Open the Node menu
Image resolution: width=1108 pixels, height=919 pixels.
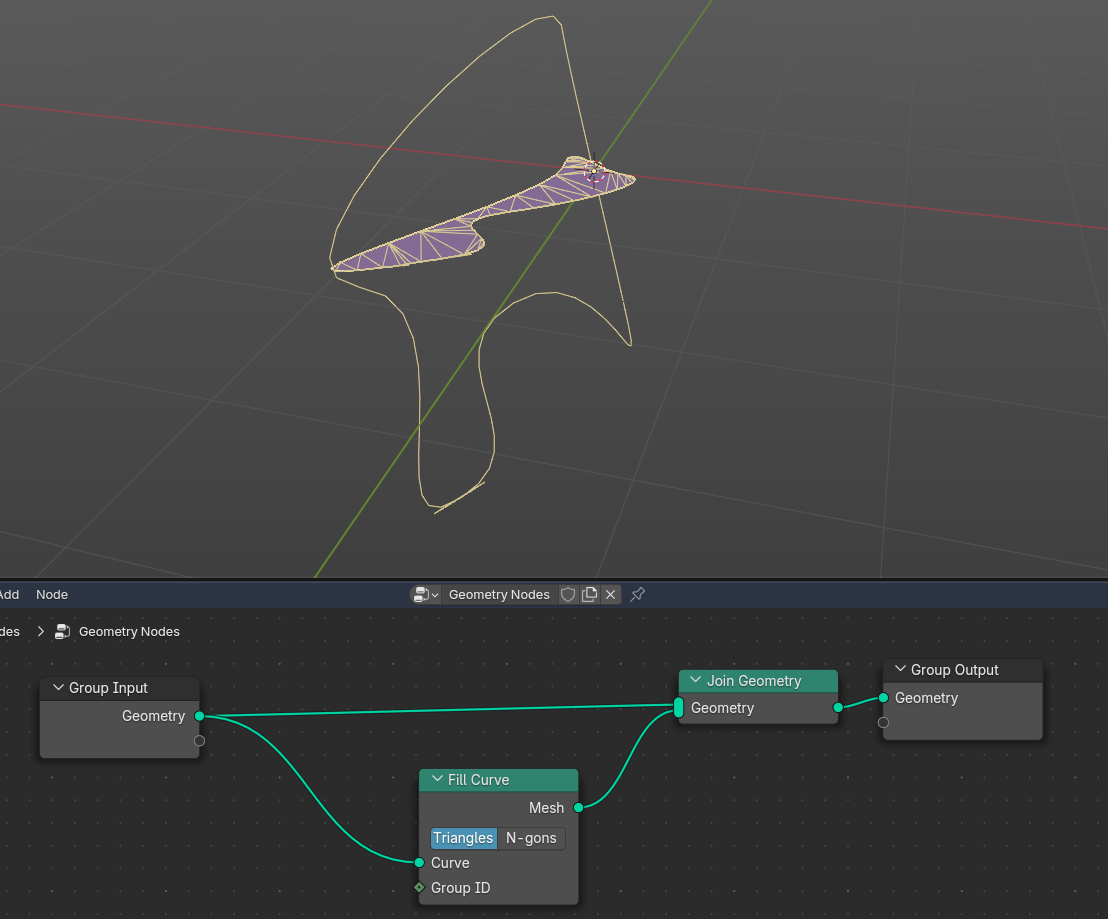click(52, 595)
